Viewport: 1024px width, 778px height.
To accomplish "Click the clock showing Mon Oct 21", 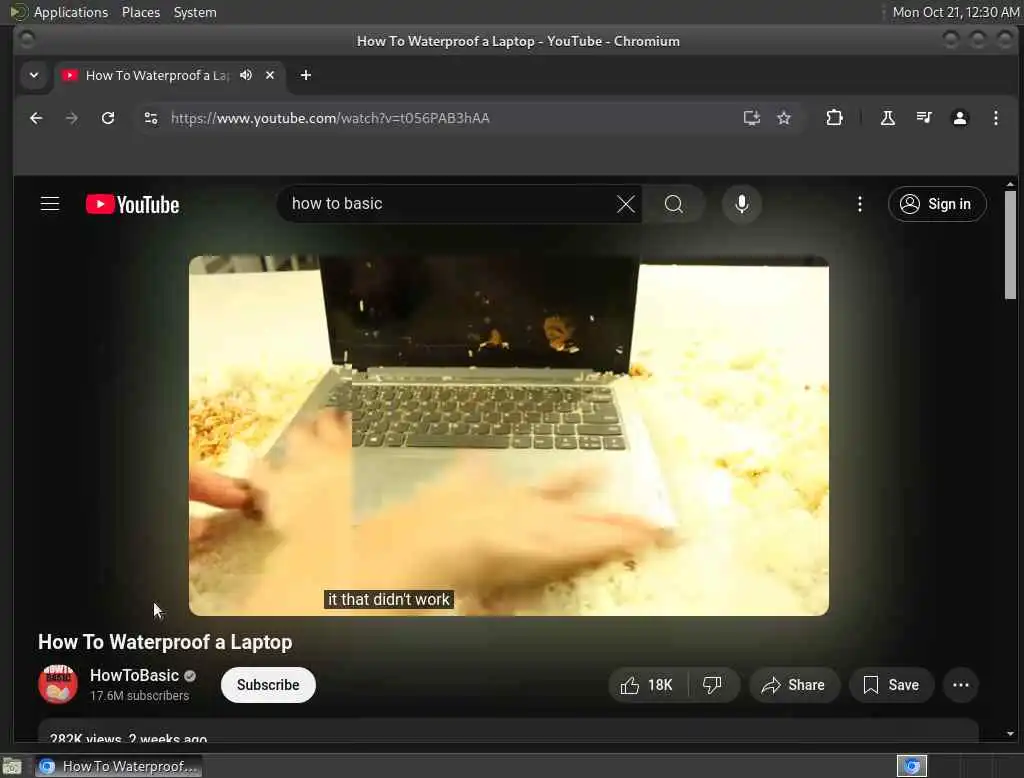I will click(955, 12).
